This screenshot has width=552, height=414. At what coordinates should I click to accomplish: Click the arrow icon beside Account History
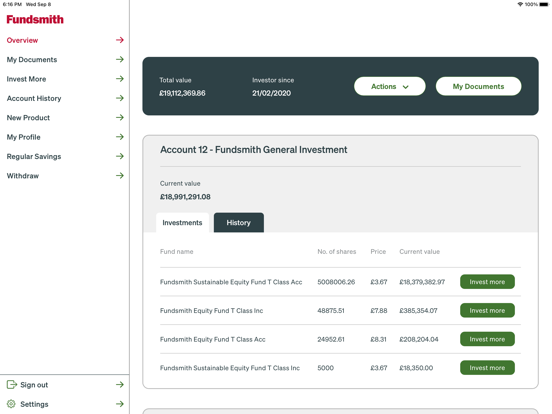pos(120,98)
